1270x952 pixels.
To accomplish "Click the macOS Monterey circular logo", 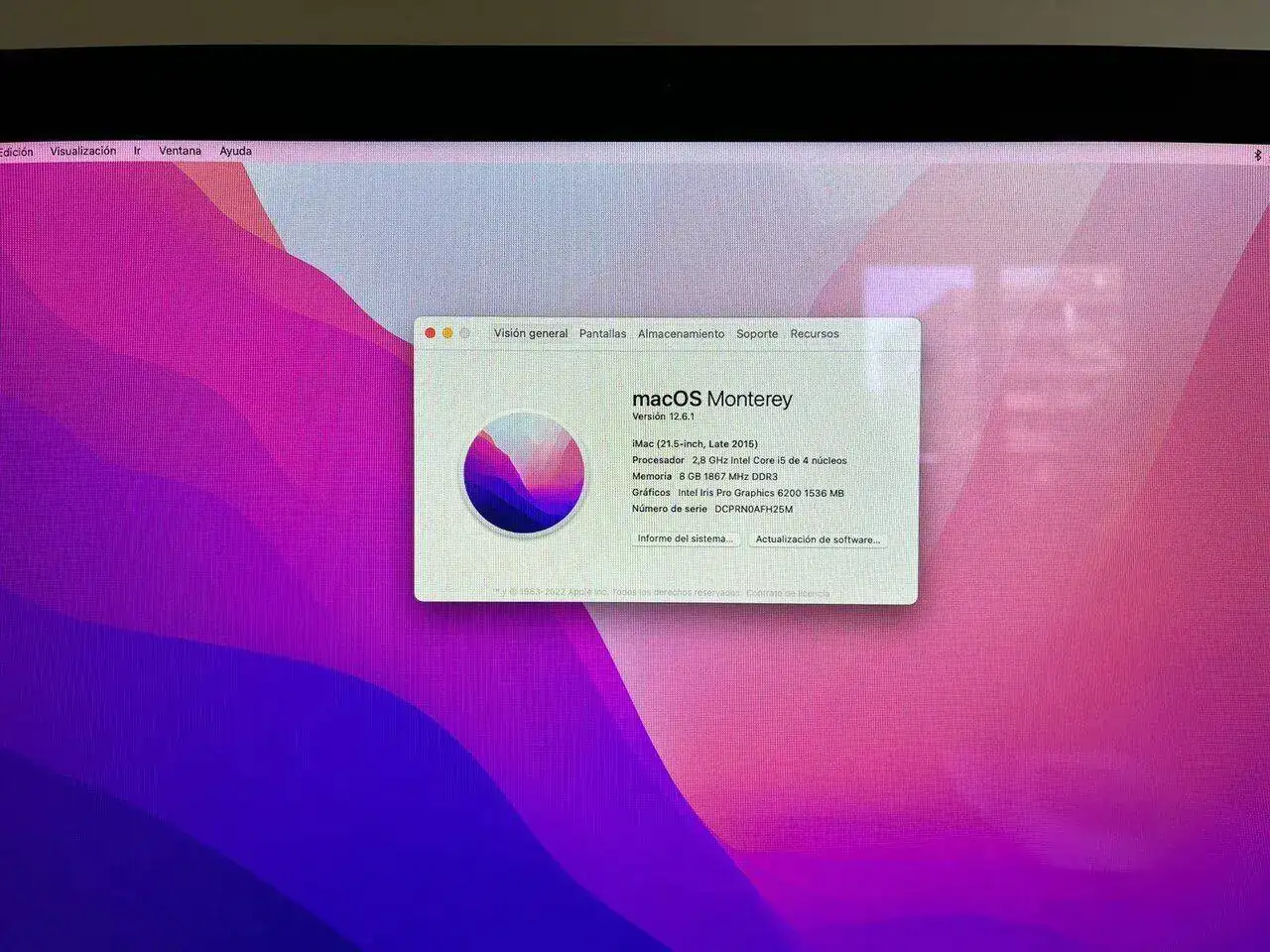I will 523,473.
